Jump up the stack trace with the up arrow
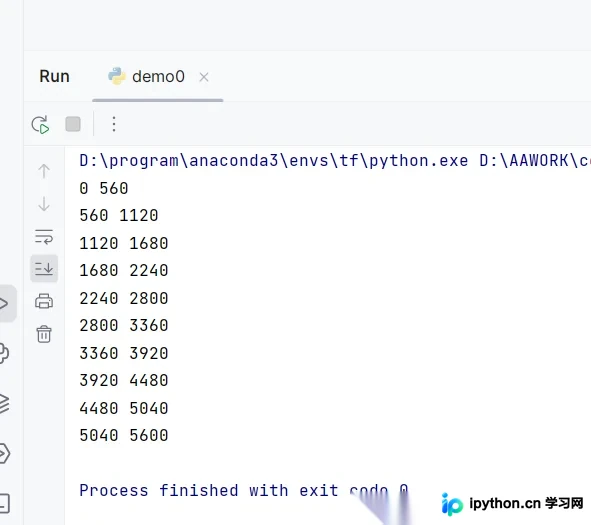Image resolution: width=591 pixels, height=525 pixels. pyautogui.click(x=44, y=171)
